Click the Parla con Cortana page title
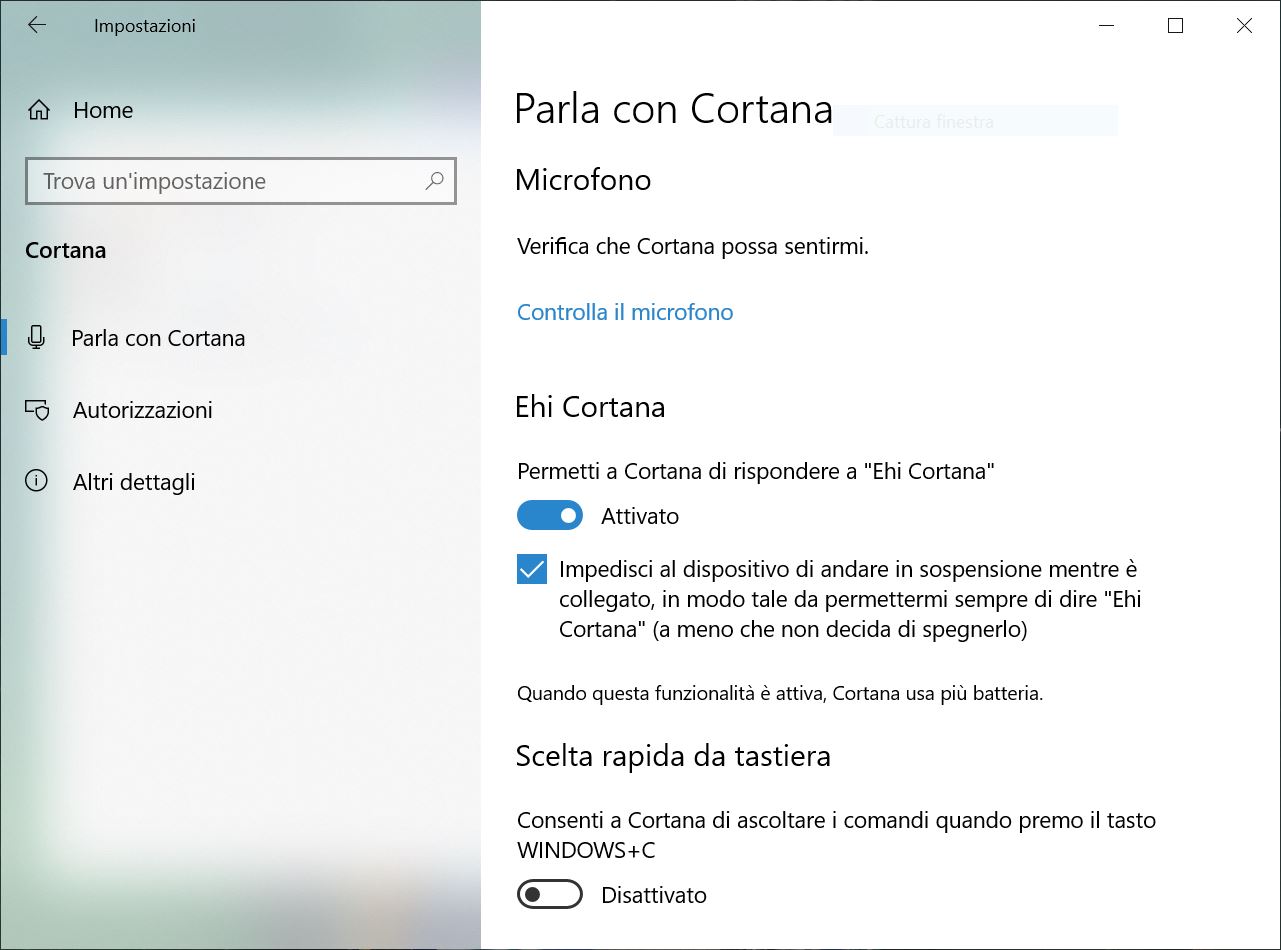Screen dimensions: 1281x950 tap(673, 109)
